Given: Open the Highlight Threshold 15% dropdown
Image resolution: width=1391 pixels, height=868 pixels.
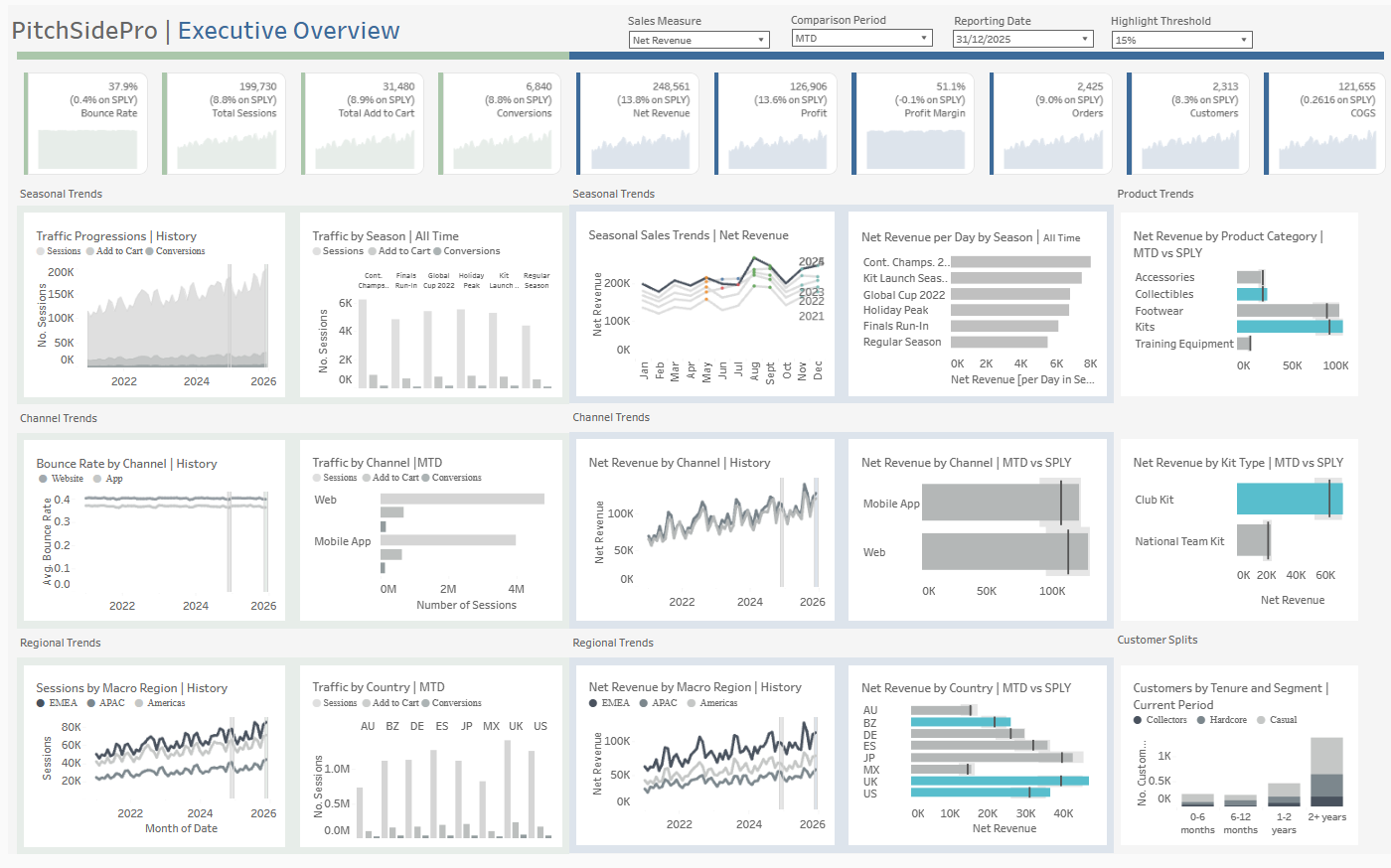Looking at the screenshot, I should coord(1181,40).
